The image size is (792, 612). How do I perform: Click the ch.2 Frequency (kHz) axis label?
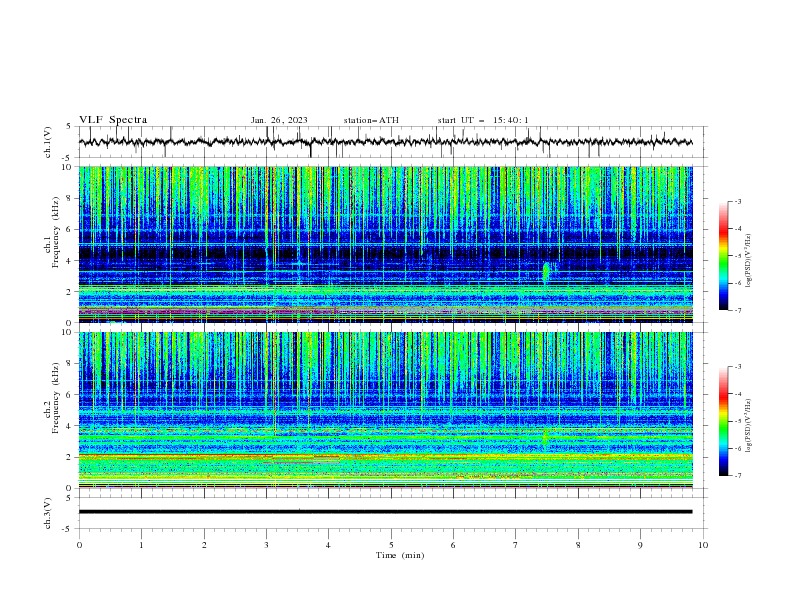coord(52,398)
